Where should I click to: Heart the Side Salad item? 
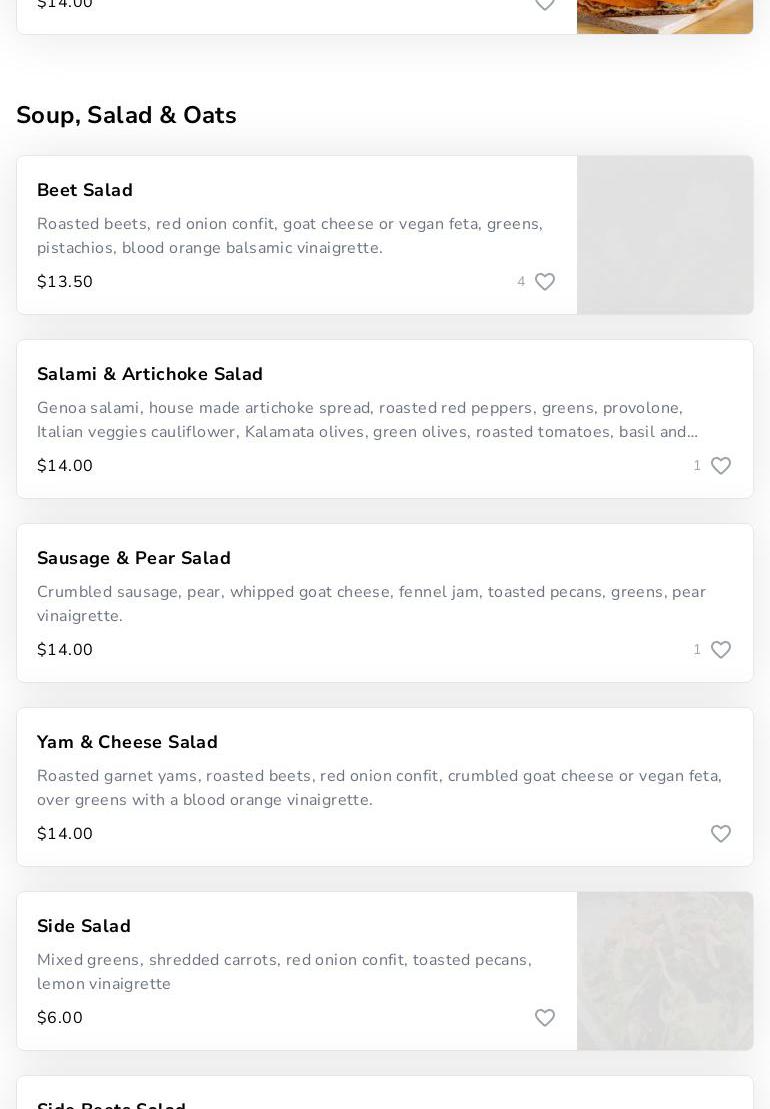click(x=545, y=1018)
